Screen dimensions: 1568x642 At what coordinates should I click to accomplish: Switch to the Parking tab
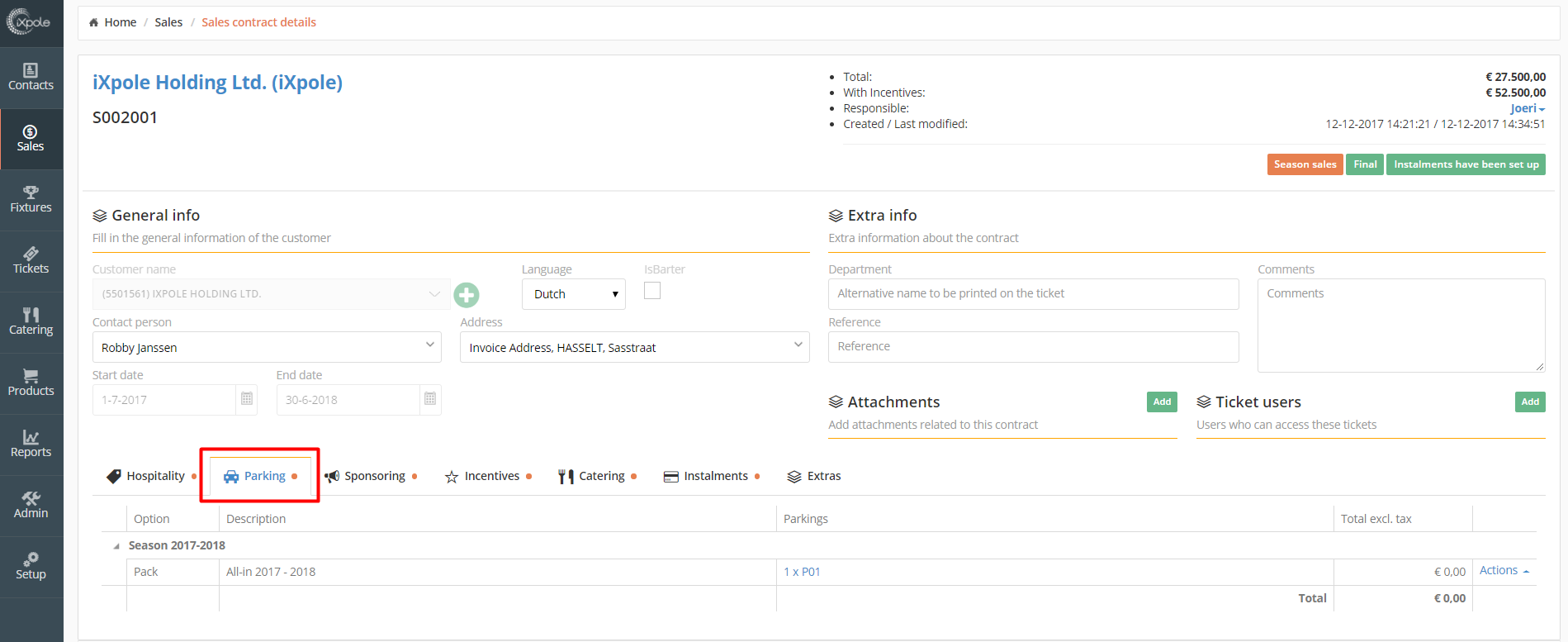[260, 476]
